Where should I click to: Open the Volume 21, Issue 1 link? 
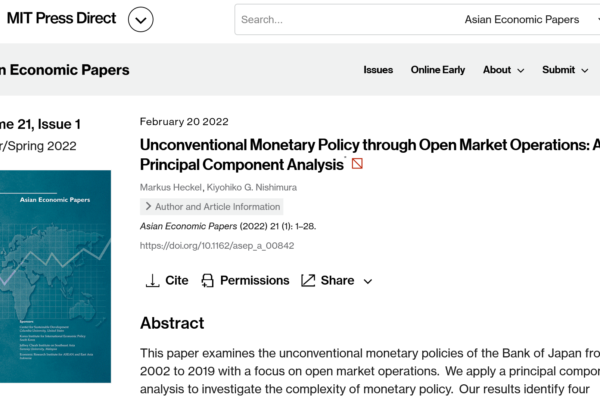(x=40, y=124)
